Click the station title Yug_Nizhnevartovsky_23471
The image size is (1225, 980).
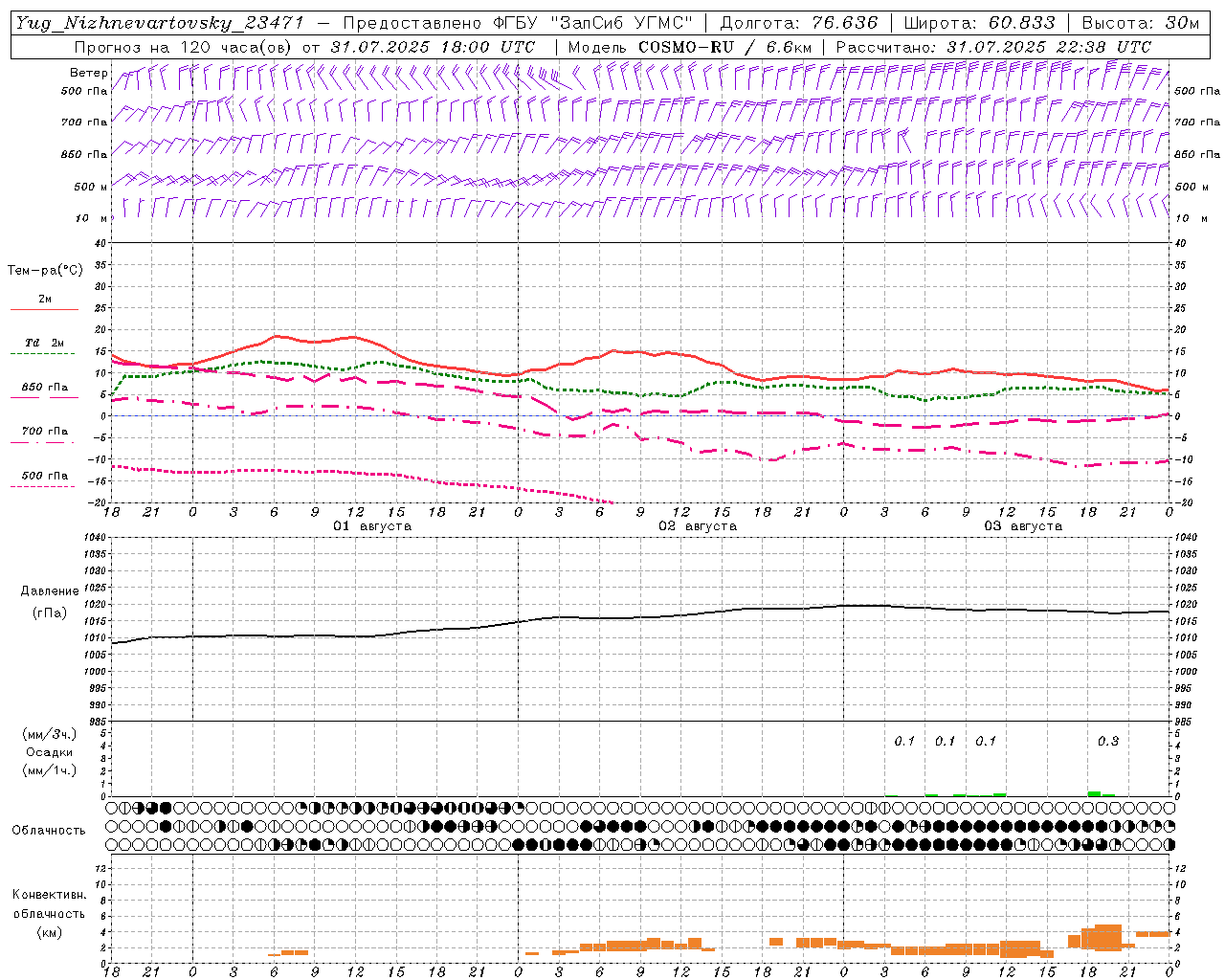[x=161, y=23]
